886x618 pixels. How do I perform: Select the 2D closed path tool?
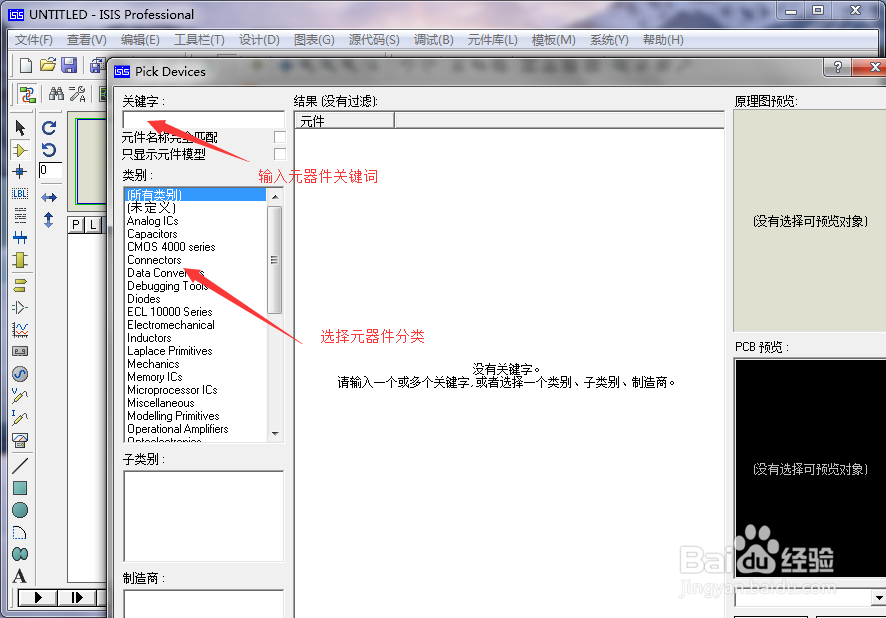point(20,554)
